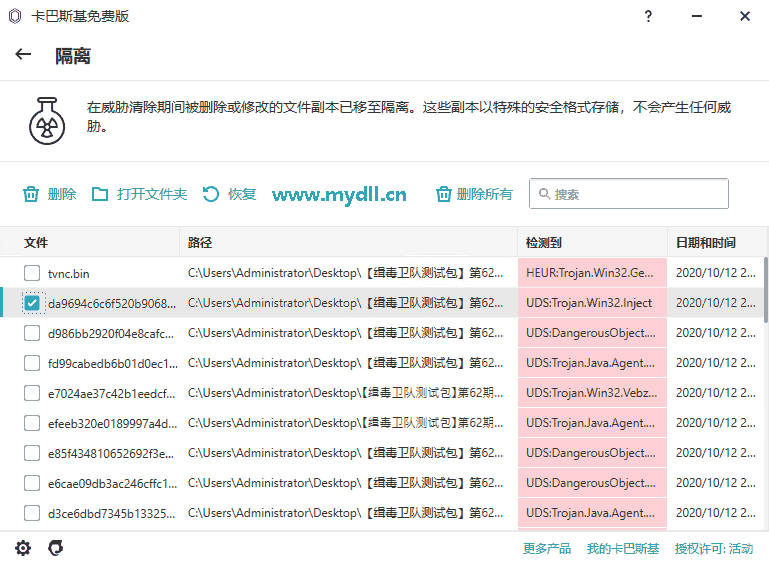
Task: Click the Kaspersky shield logo in title bar
Action: pyautogui.click(x=15, y=16)
